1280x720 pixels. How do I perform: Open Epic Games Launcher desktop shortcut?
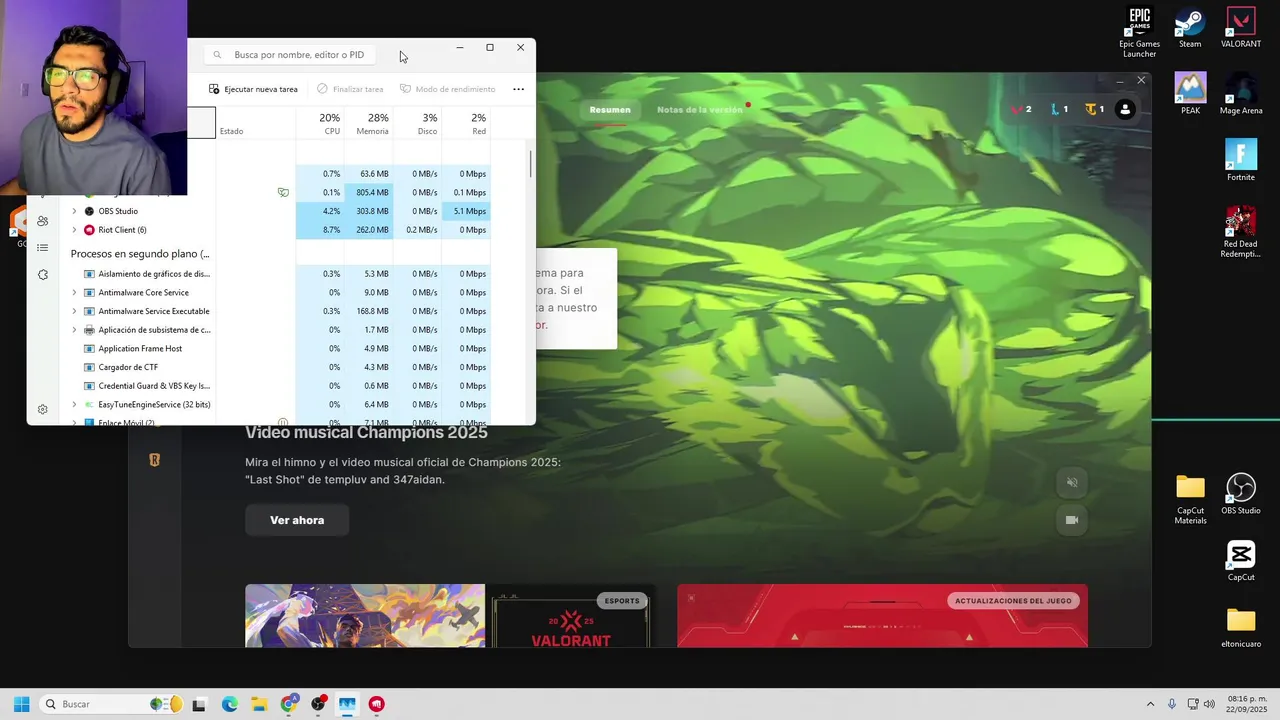point(1140,32)
